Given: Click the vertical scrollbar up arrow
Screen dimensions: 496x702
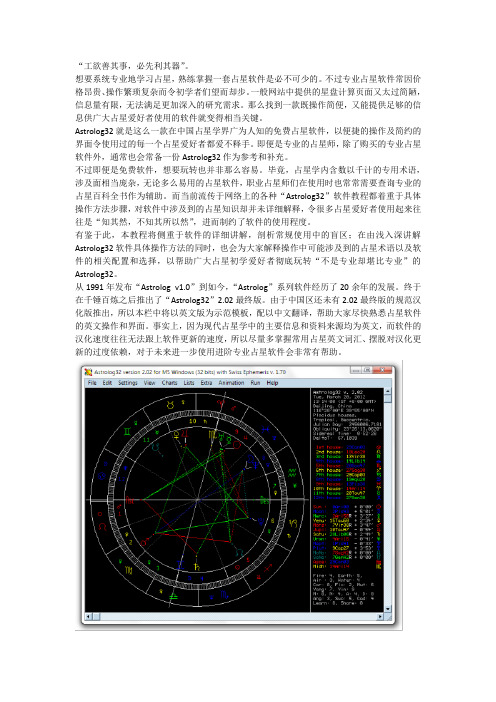Looking at the screenshot, I should tap(388, 392).
